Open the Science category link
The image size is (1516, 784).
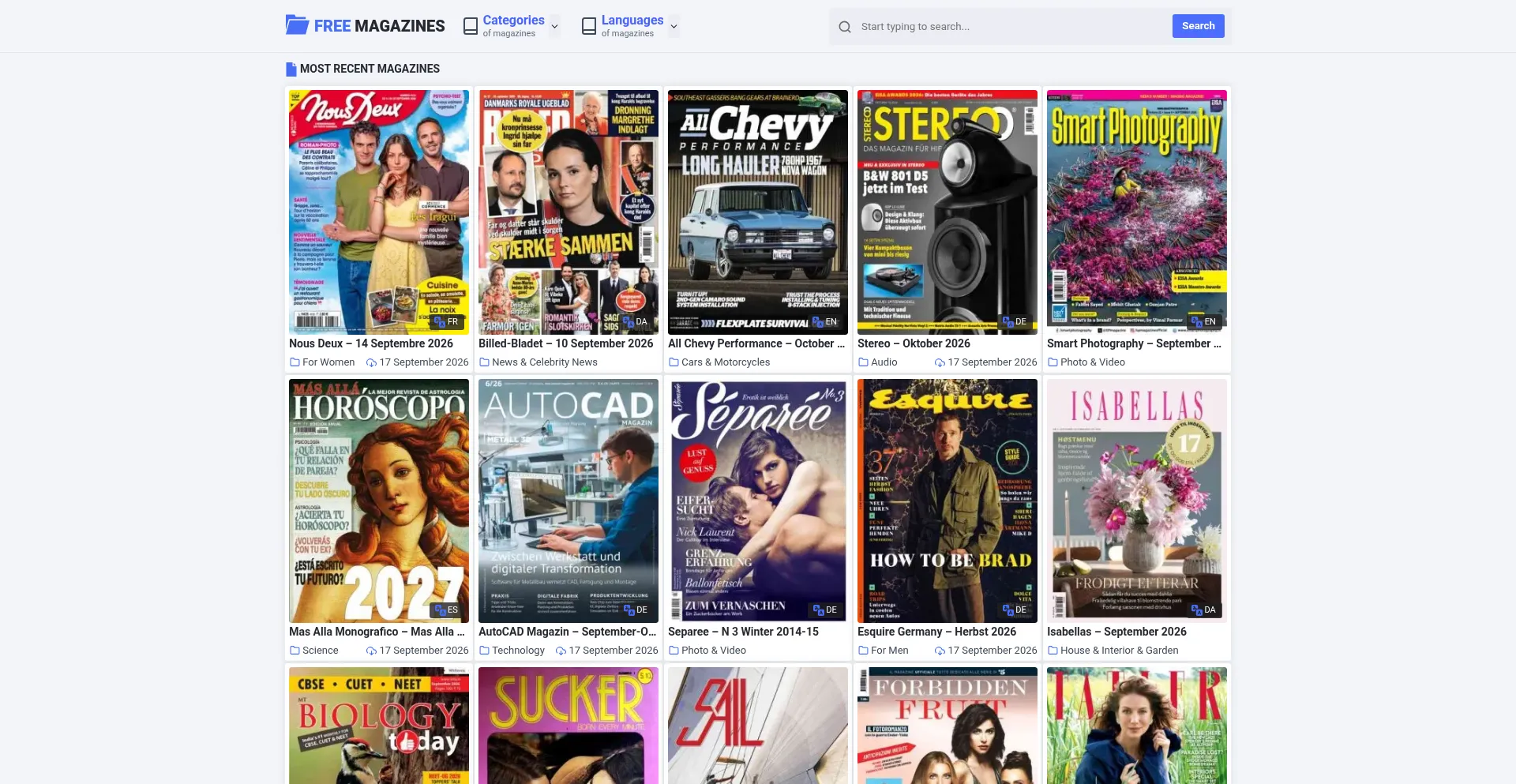[320, 651]
